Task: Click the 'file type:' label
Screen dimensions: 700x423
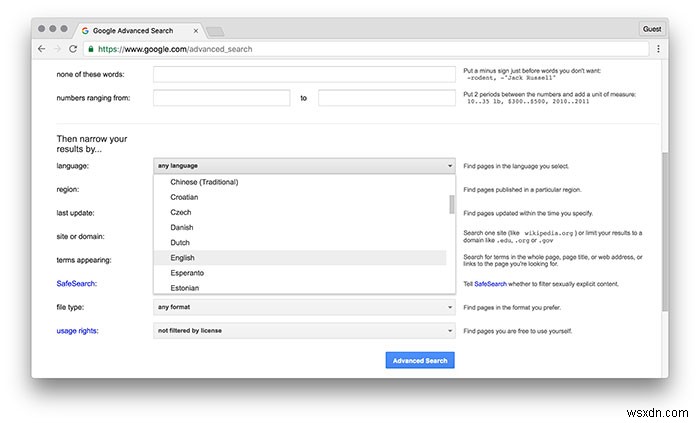Action: click(70, 307)
